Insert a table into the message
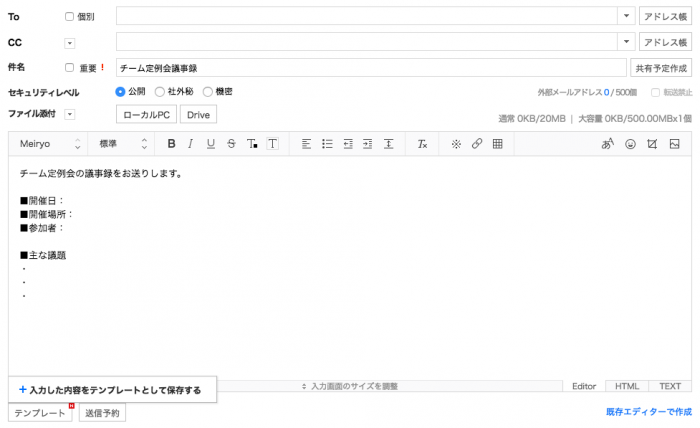 point(497,144)
